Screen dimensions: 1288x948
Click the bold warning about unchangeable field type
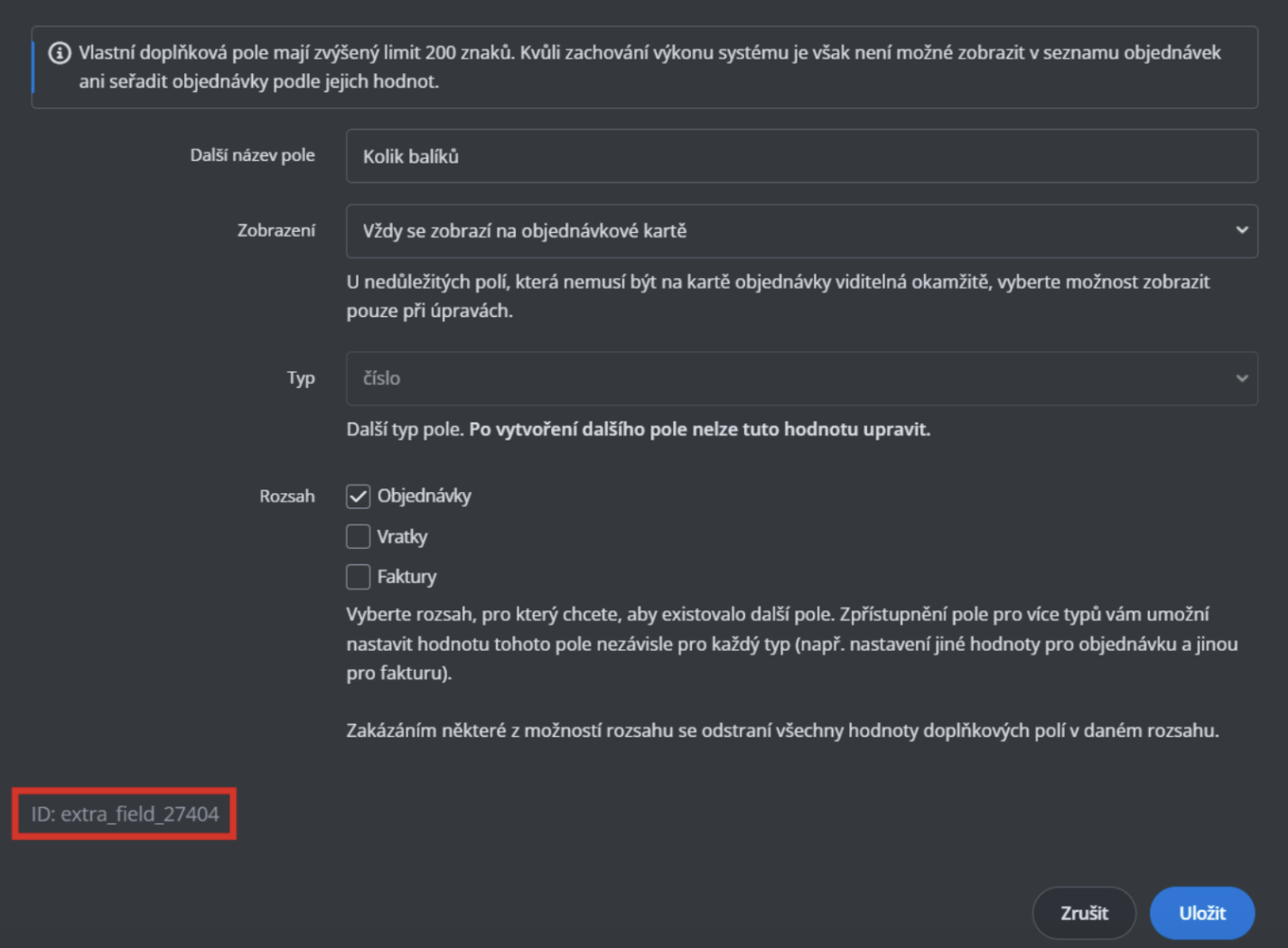tap(700, 429)
